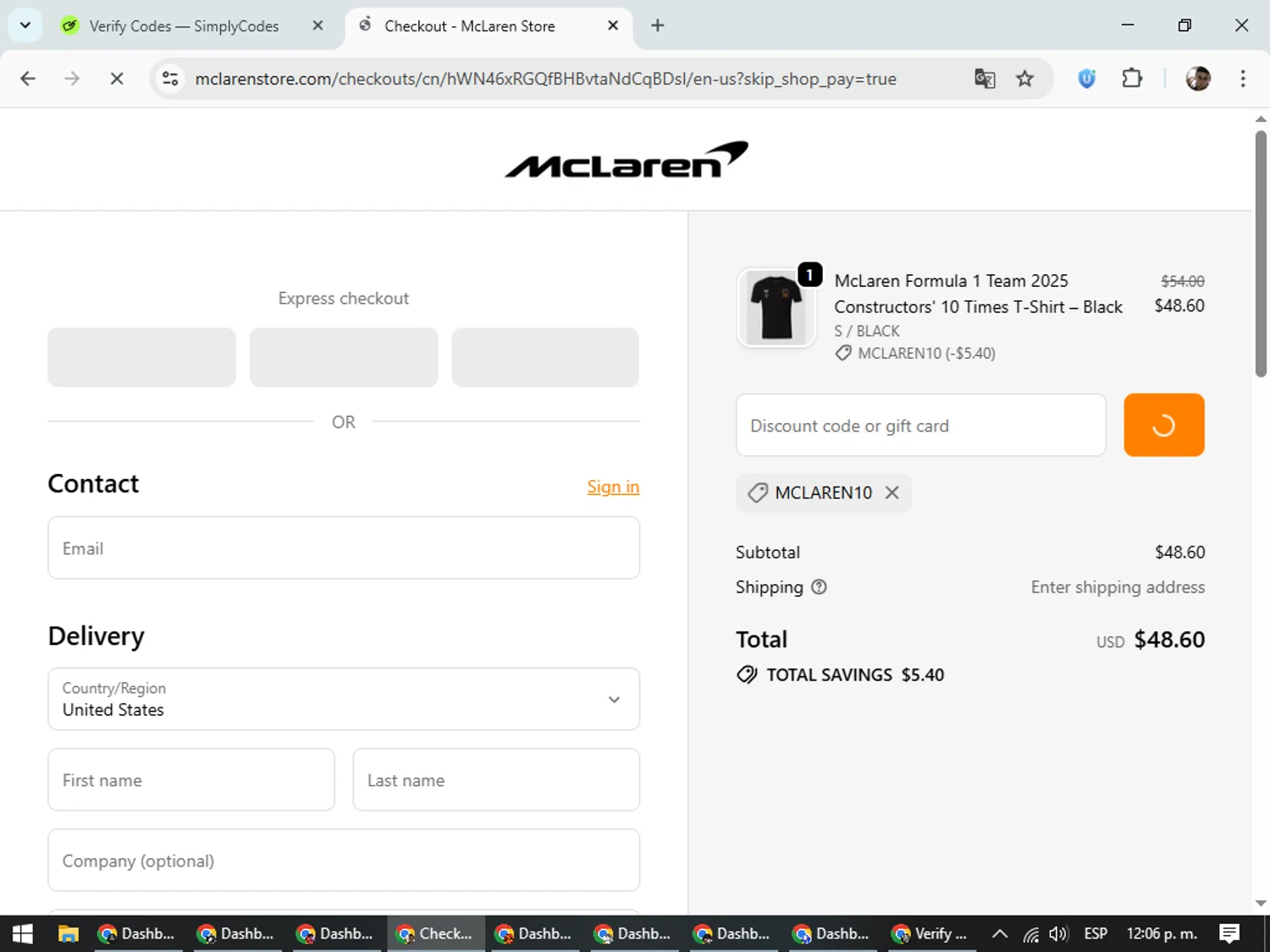The width and height of the screenshot is (1270, 952).
Task: Open the Bitwarden shield extension
Action: tap(1087, 79)
